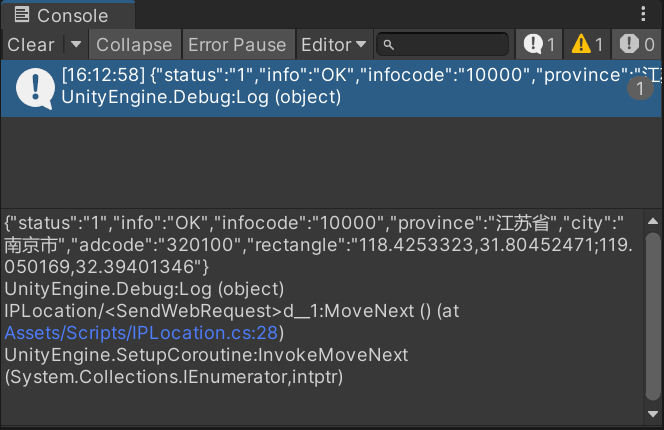Viewport: 664px width, 430px height.
Task: Click the speech-bubble icon on the log entry
Action: point(35,89)
